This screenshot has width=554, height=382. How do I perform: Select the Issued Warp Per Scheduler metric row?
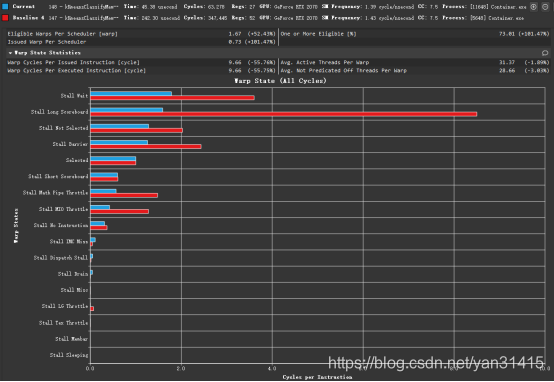coord(141,42)
